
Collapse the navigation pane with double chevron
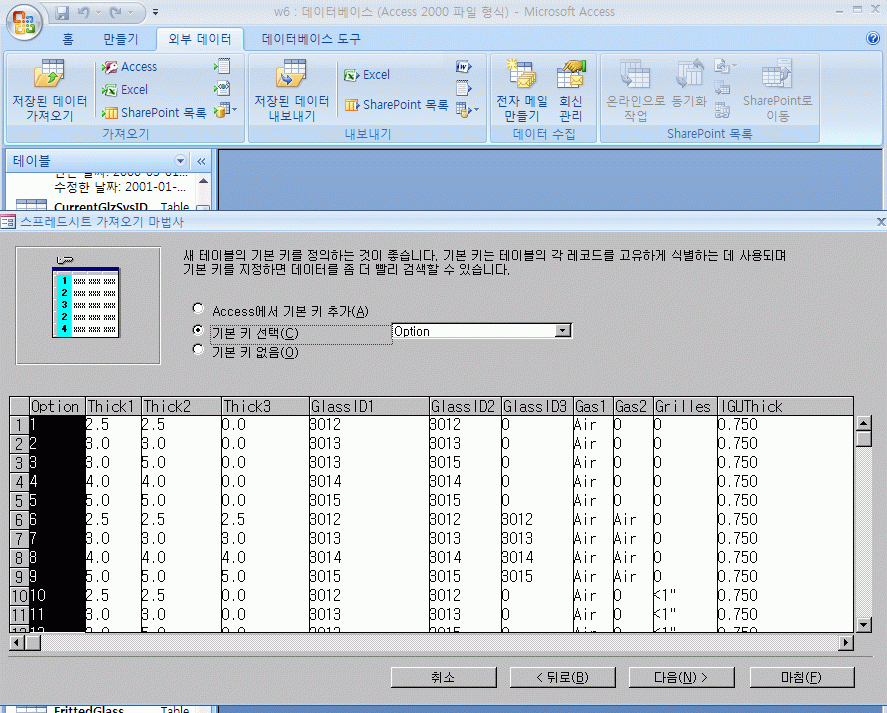[x=201, y=161]
